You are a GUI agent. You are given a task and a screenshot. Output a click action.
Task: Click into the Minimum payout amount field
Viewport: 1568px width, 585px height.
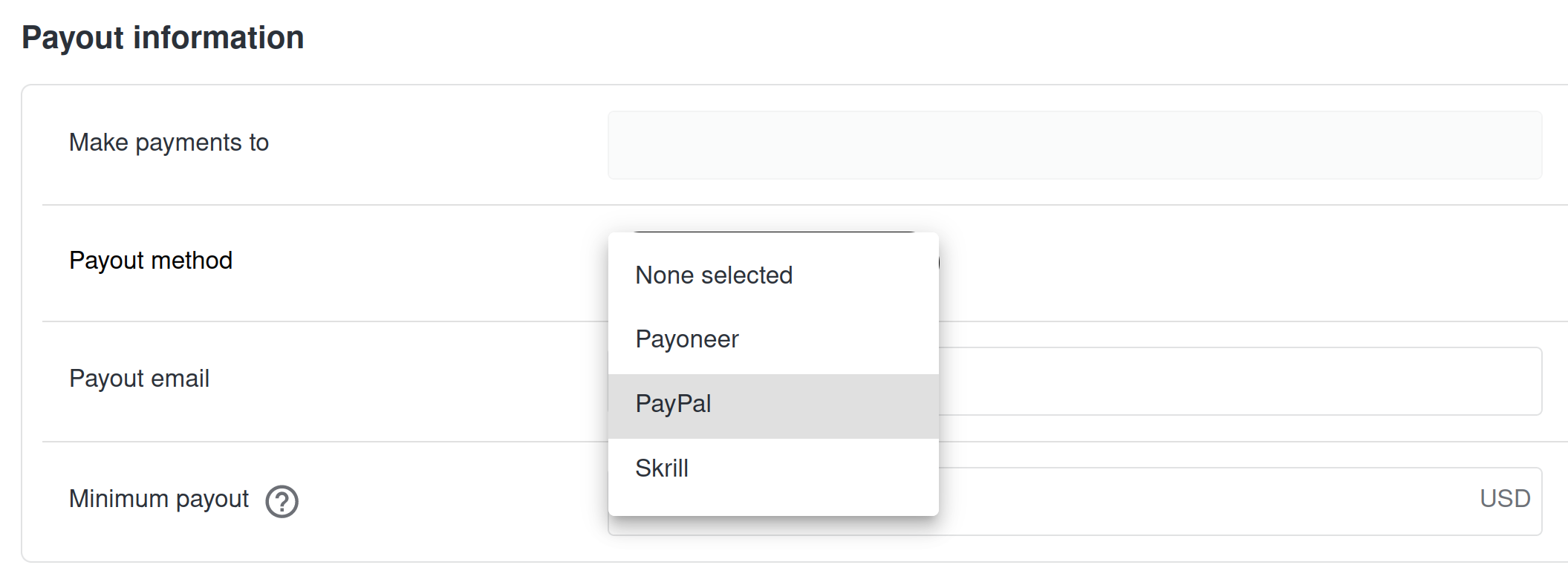[1203, 501]
